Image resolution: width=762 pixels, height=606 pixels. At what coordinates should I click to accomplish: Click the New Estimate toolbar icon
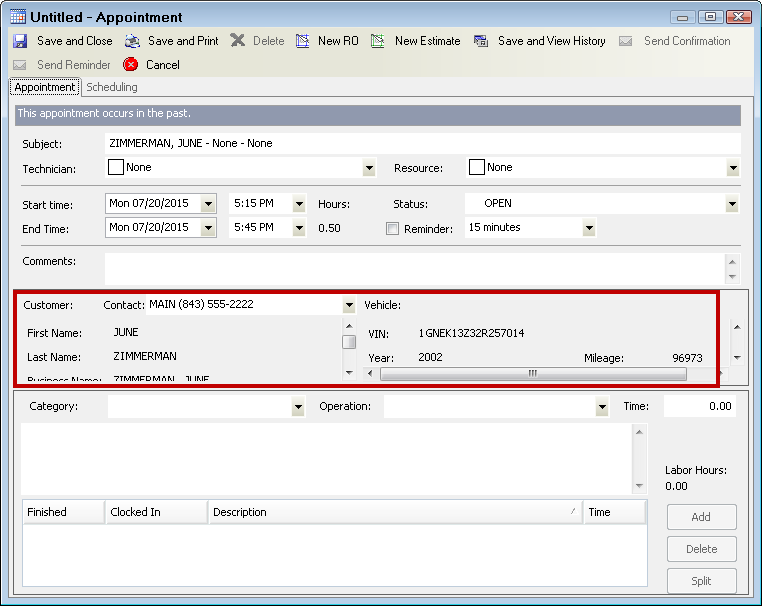(378, 41)
